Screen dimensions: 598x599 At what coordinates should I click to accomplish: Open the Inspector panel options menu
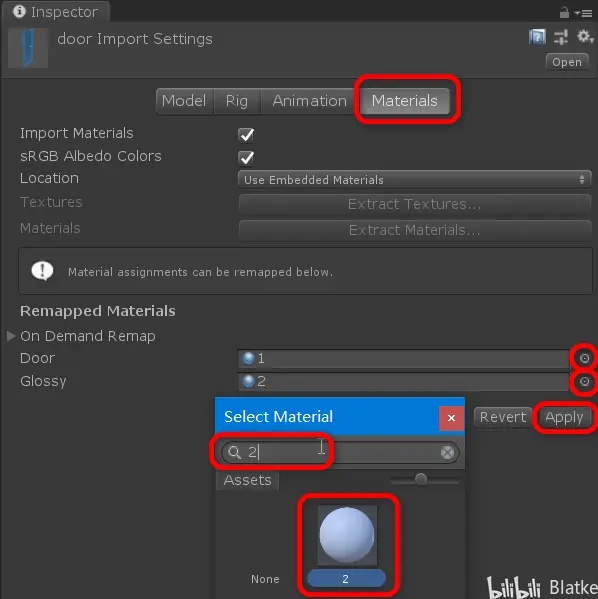click(x=584, y=14)
